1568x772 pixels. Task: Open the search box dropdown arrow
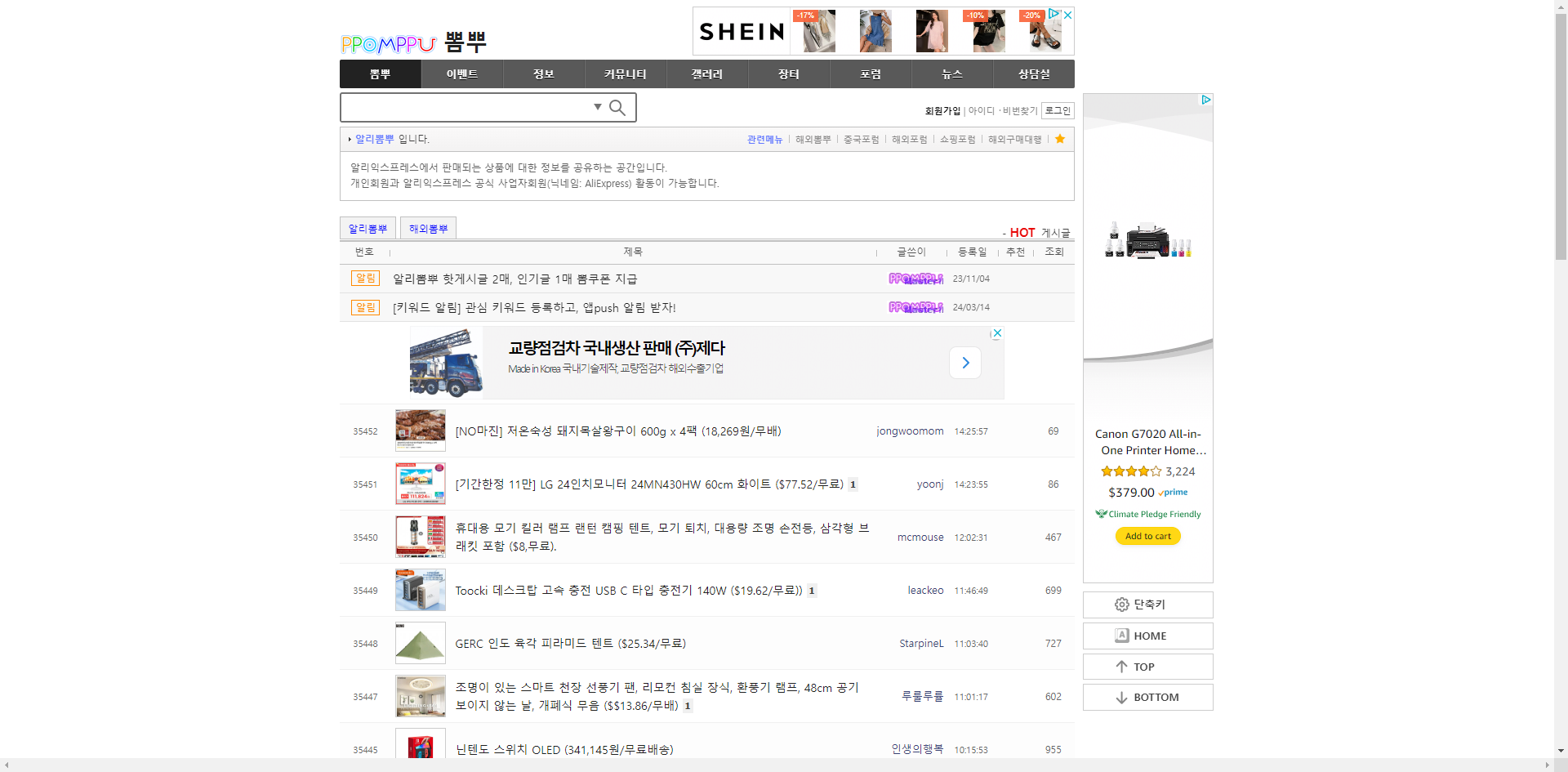[x=598, y=107]
